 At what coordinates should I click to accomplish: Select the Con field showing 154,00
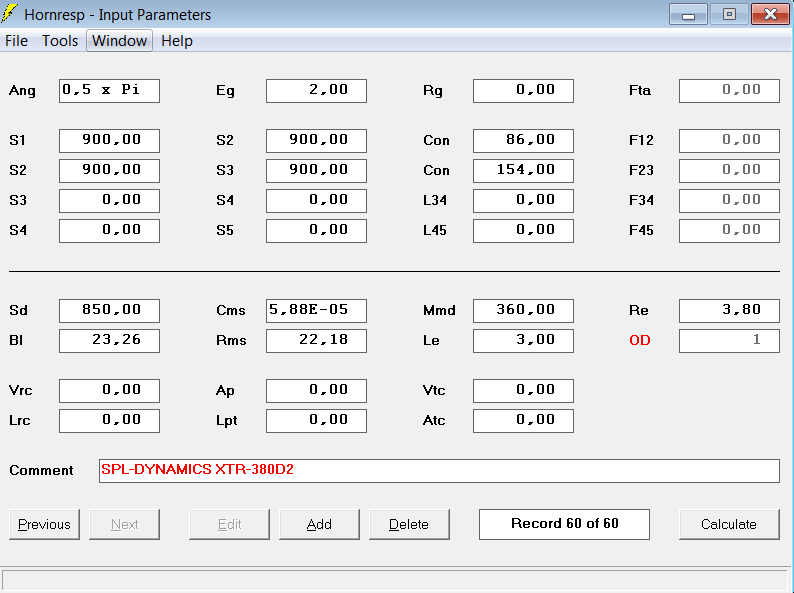click(524, 171)
